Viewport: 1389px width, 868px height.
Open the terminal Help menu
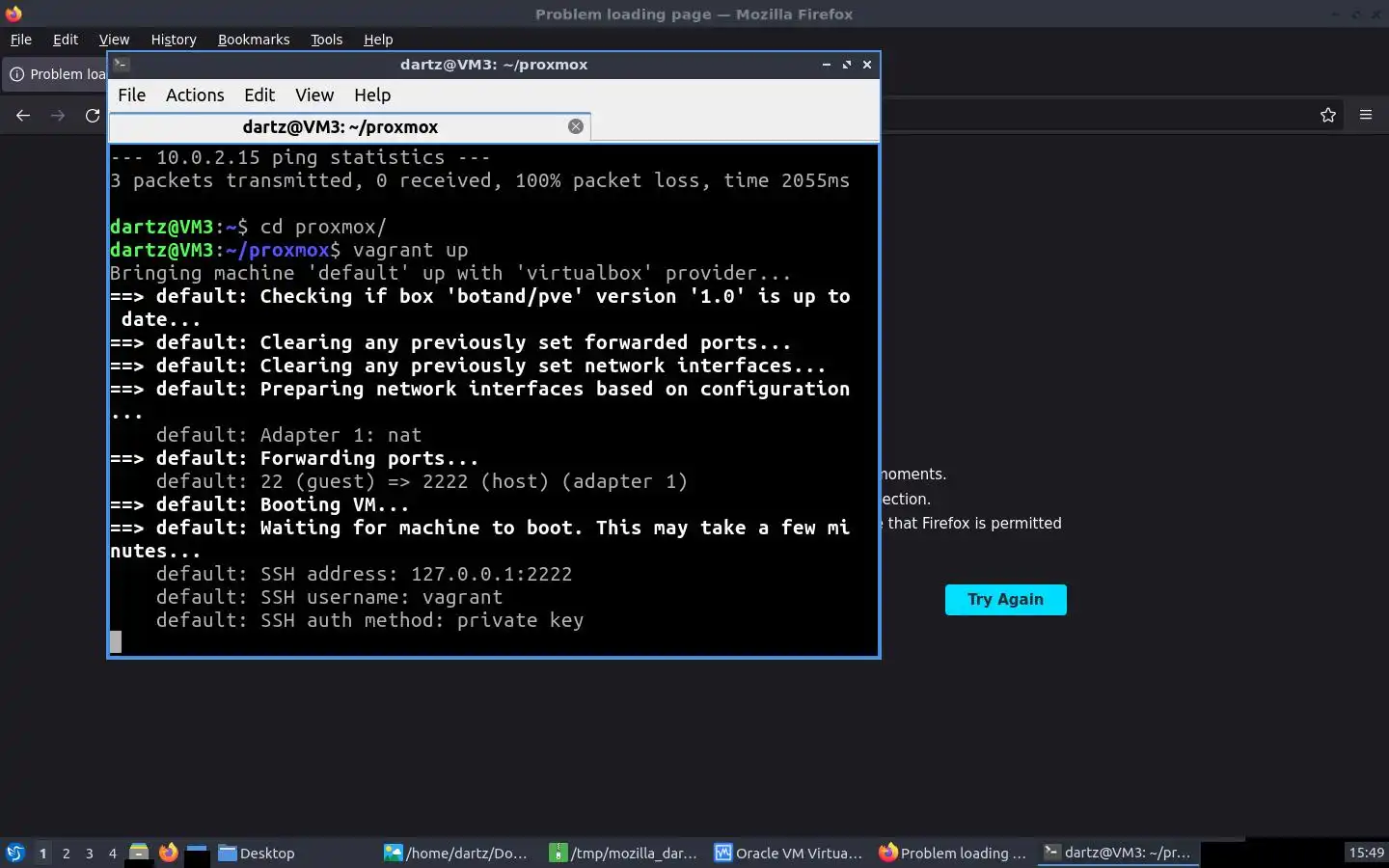[x=372, y=95]
